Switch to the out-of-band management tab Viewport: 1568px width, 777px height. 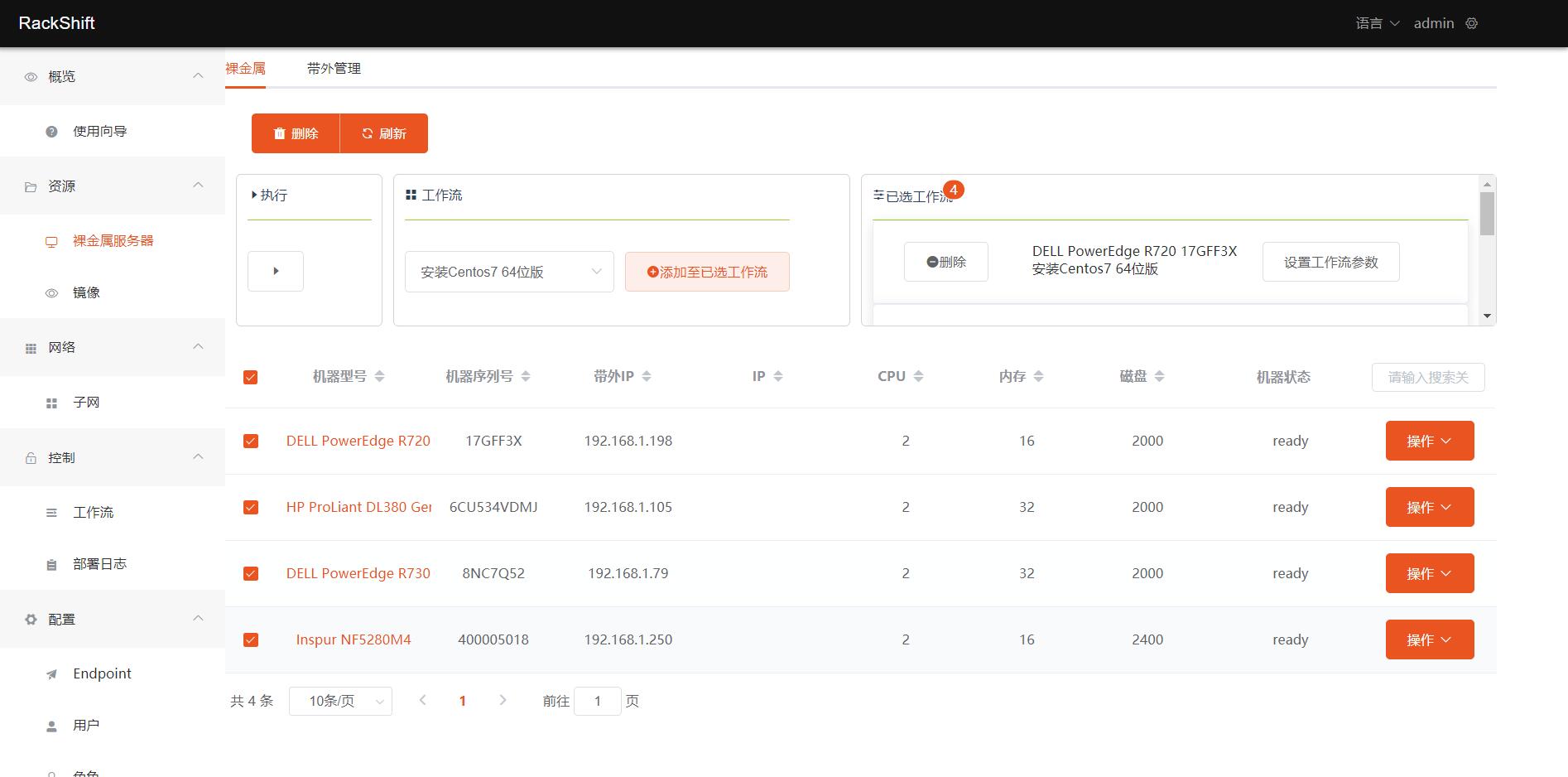tap(334, 69)
